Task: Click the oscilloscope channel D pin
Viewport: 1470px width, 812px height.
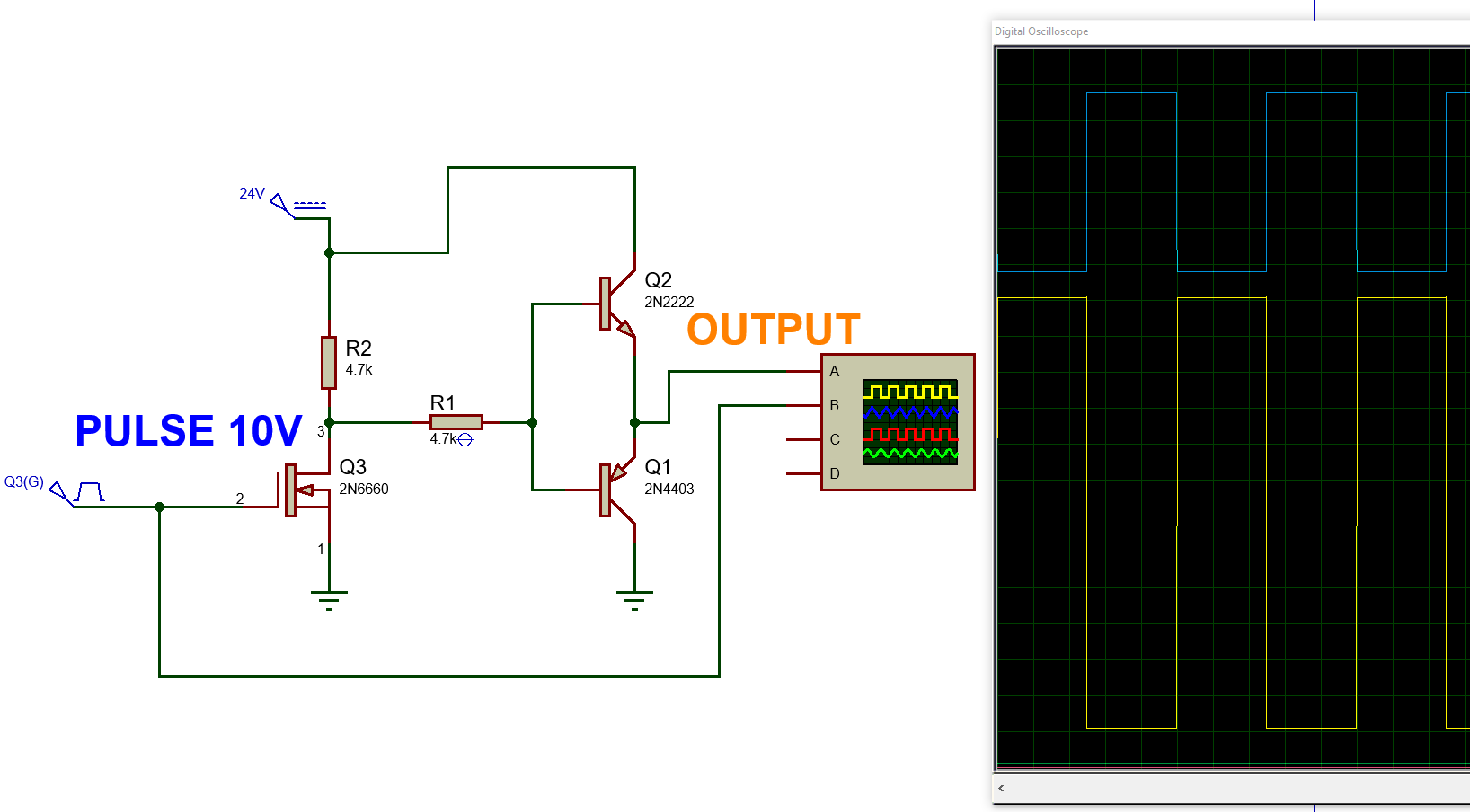Action: [x=802, y=473]
